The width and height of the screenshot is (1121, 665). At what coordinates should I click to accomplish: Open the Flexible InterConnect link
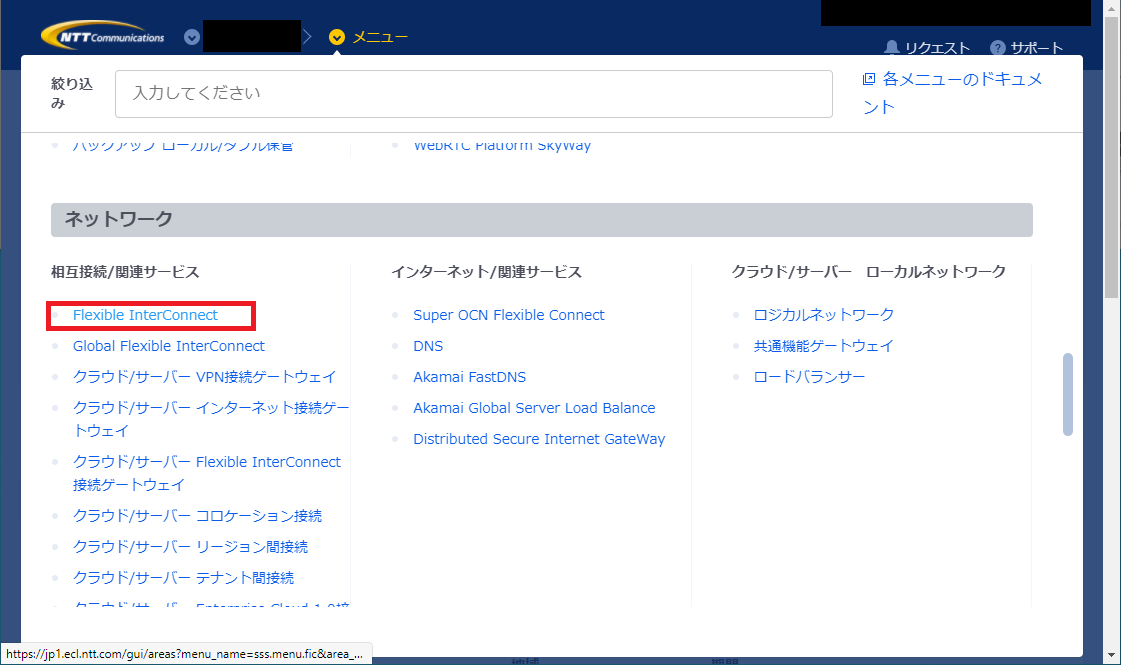click(x=145, y=315)
